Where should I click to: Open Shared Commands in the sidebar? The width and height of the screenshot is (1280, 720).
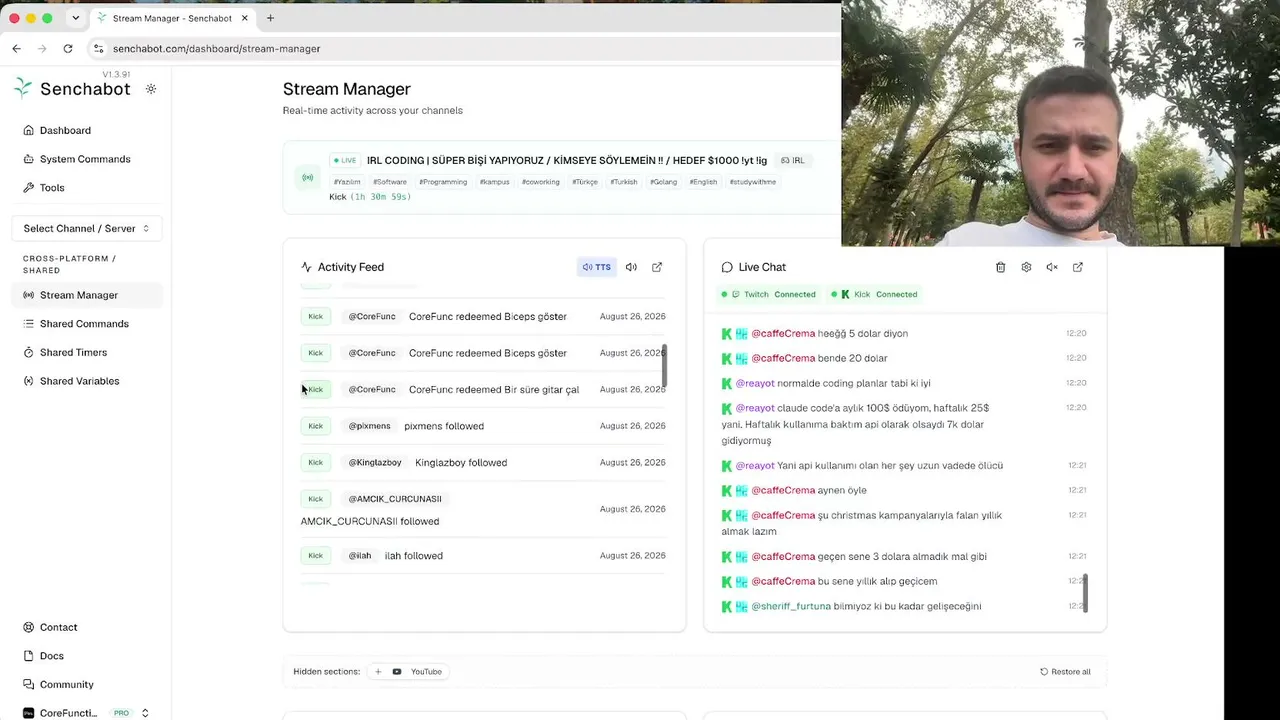tap(84, 324)
